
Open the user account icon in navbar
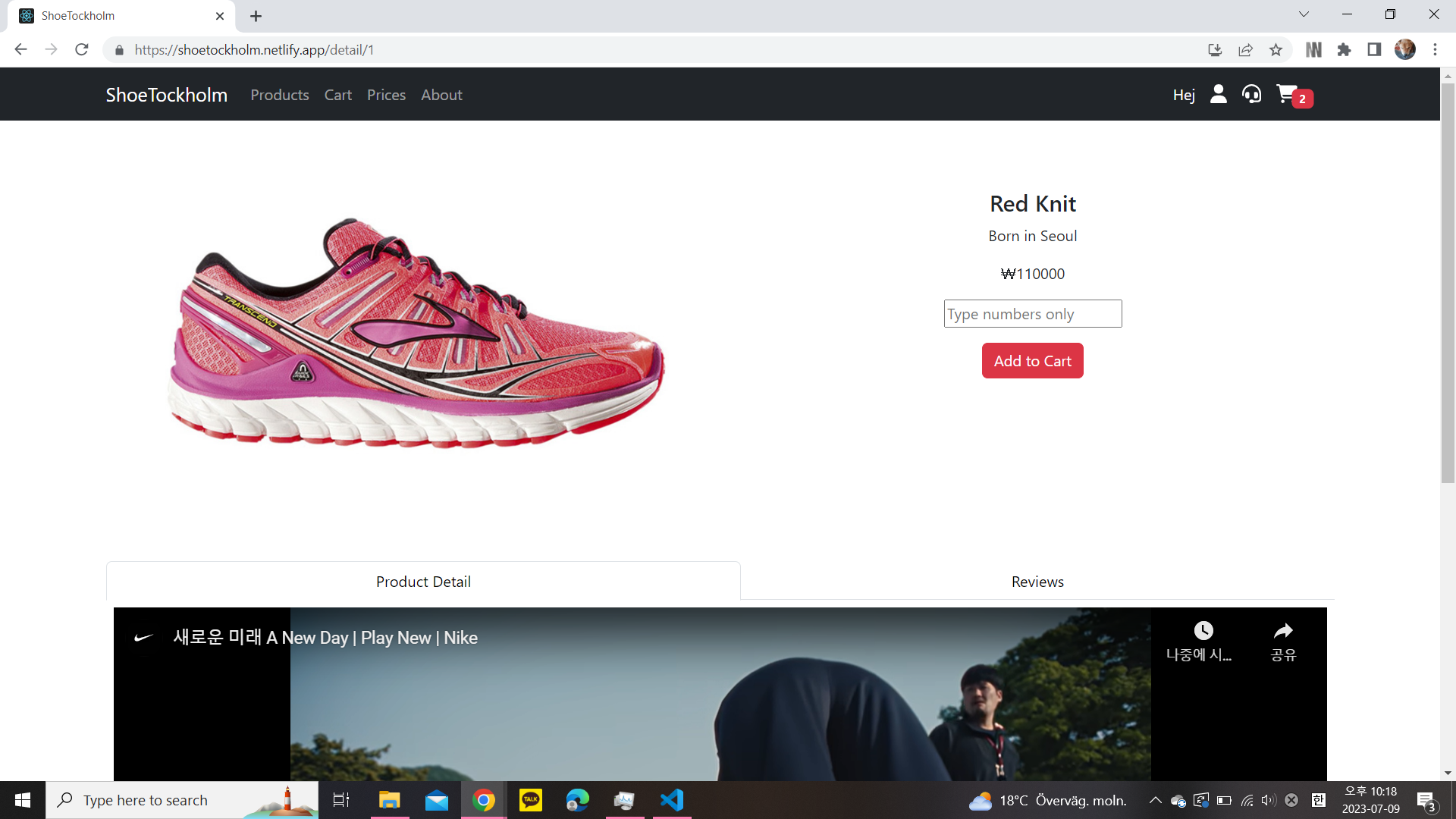coord(1218,94)
